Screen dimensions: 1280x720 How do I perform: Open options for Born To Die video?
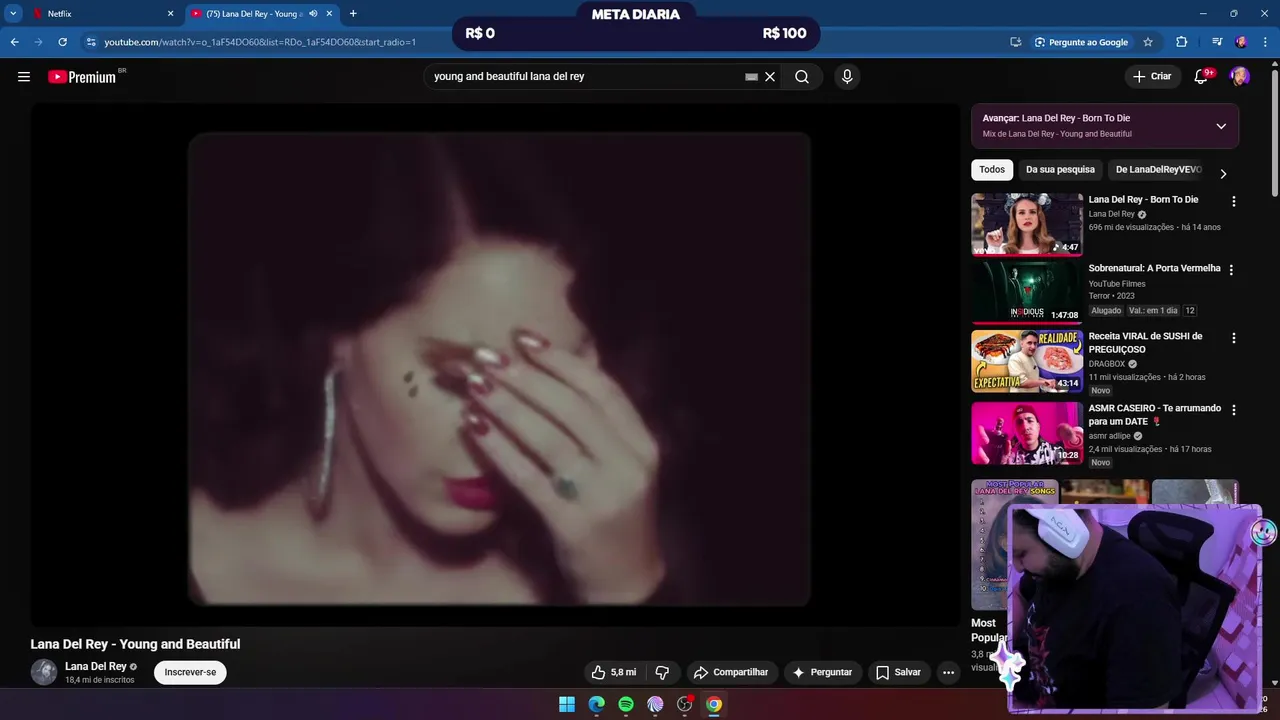(1233, 201)
